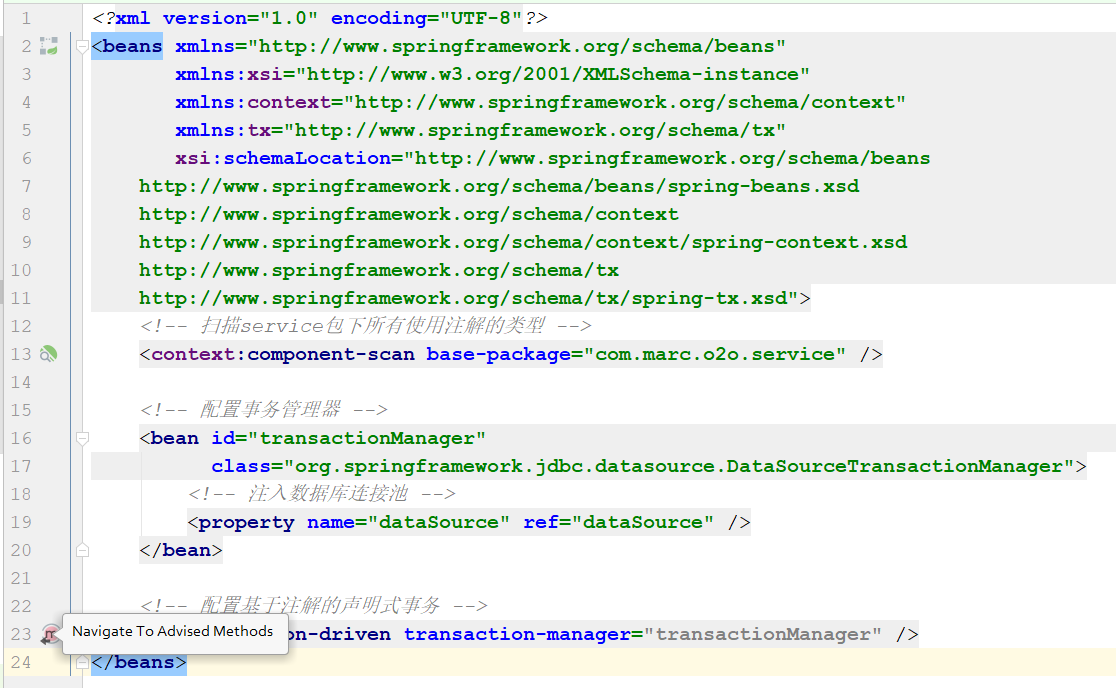This screenshot has height=688, width=1116.
Task: Click the transaction-manager attribute value on line 23
Action: [x=762, y=634]
